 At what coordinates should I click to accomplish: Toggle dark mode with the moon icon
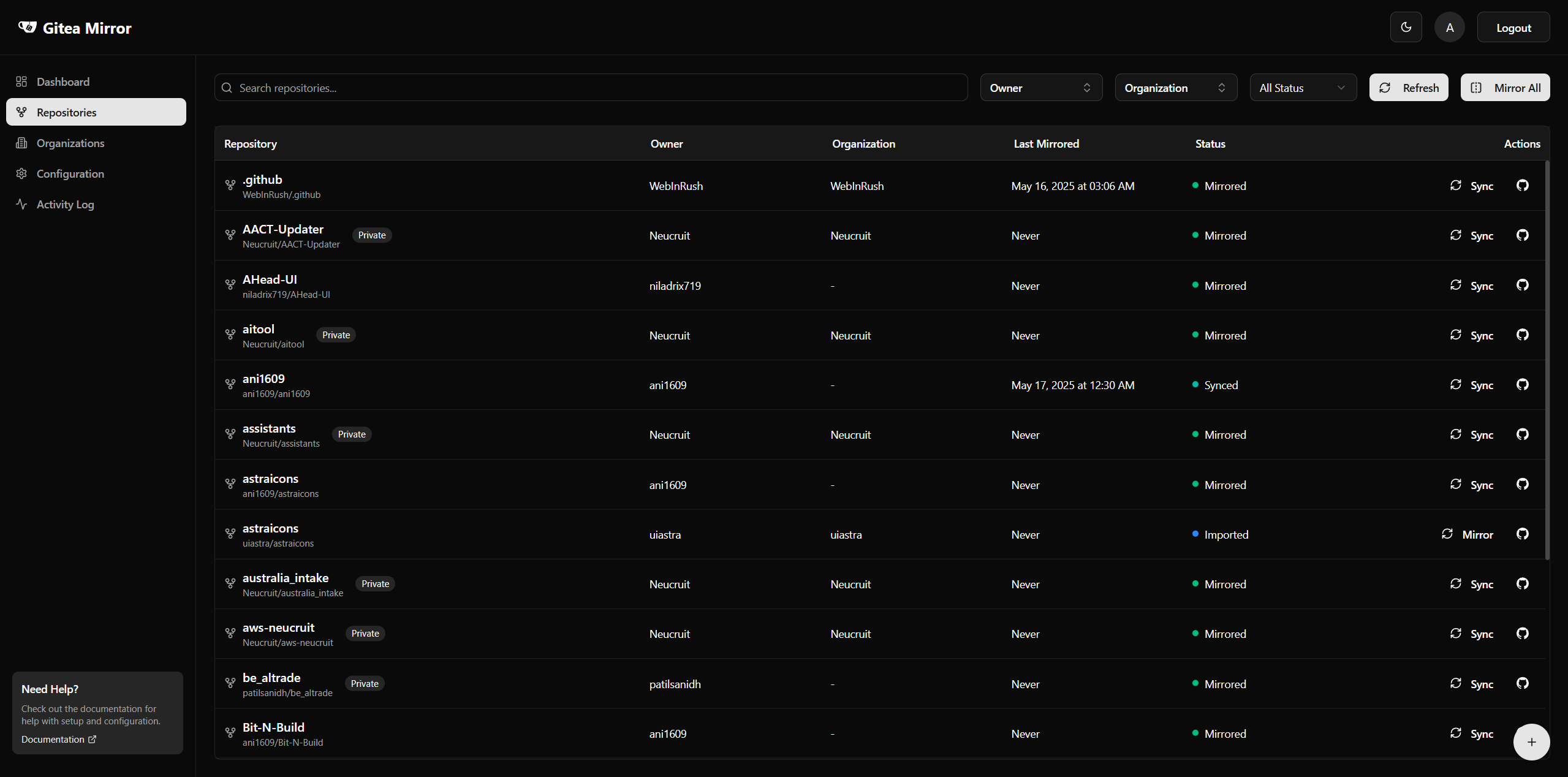coord(1406,28)
